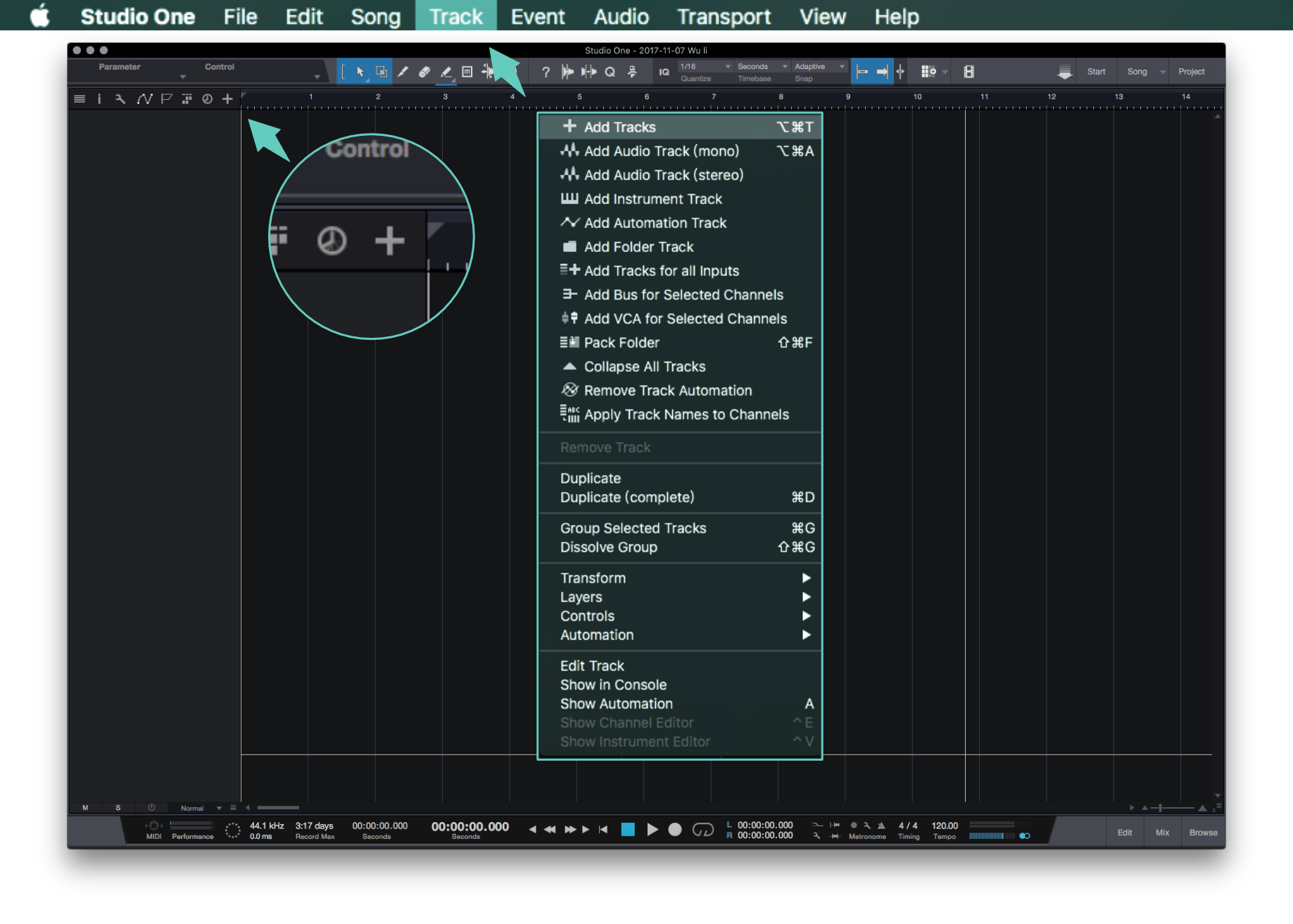1293x924 pixels.
Task: Open the 1/16 Quantize dropdown
Action: [x=705, y=66]
